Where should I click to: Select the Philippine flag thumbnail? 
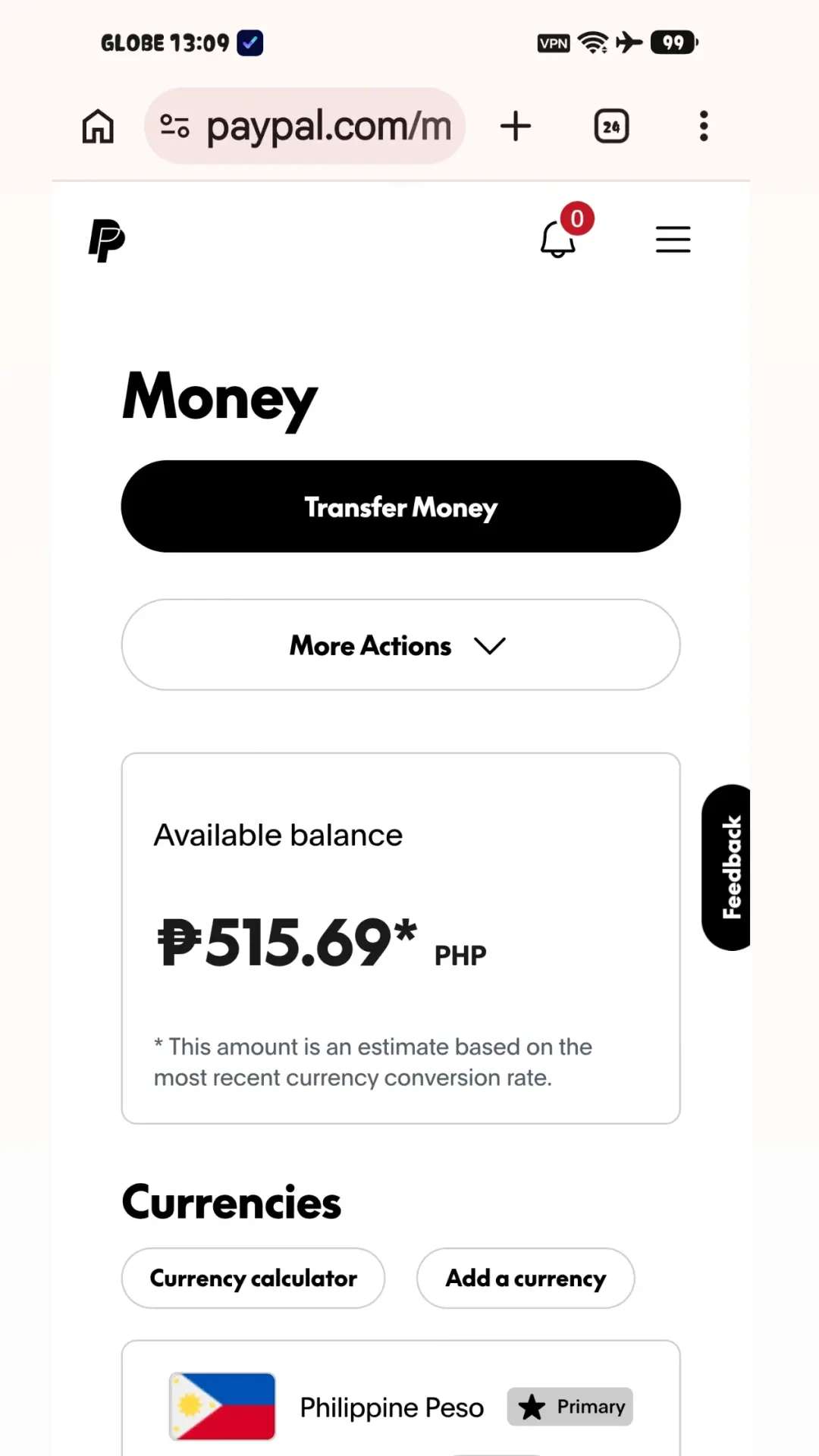click(222, 1406)
